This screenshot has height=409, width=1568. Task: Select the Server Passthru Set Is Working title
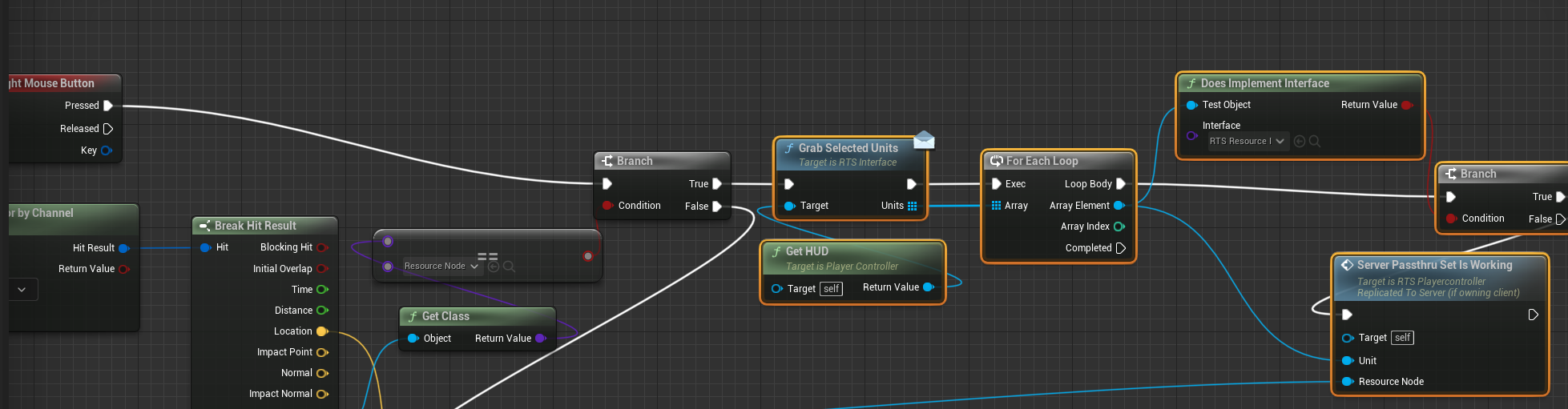pyautogui.click(x=1435, y=265)
